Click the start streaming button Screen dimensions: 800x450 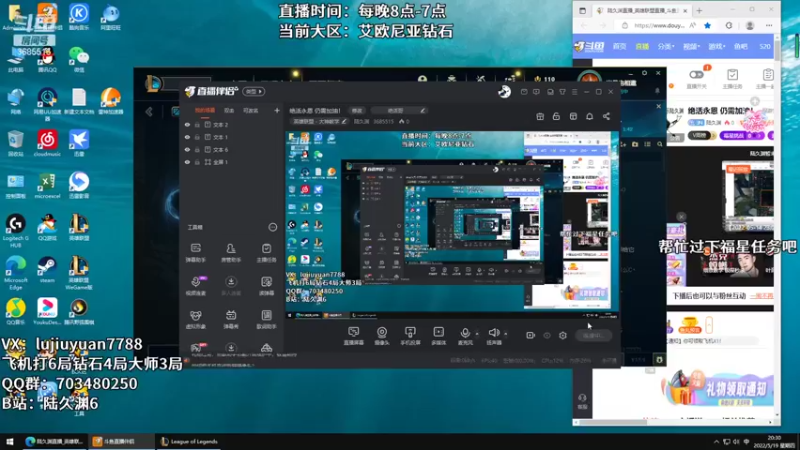(x=593, y=335)
